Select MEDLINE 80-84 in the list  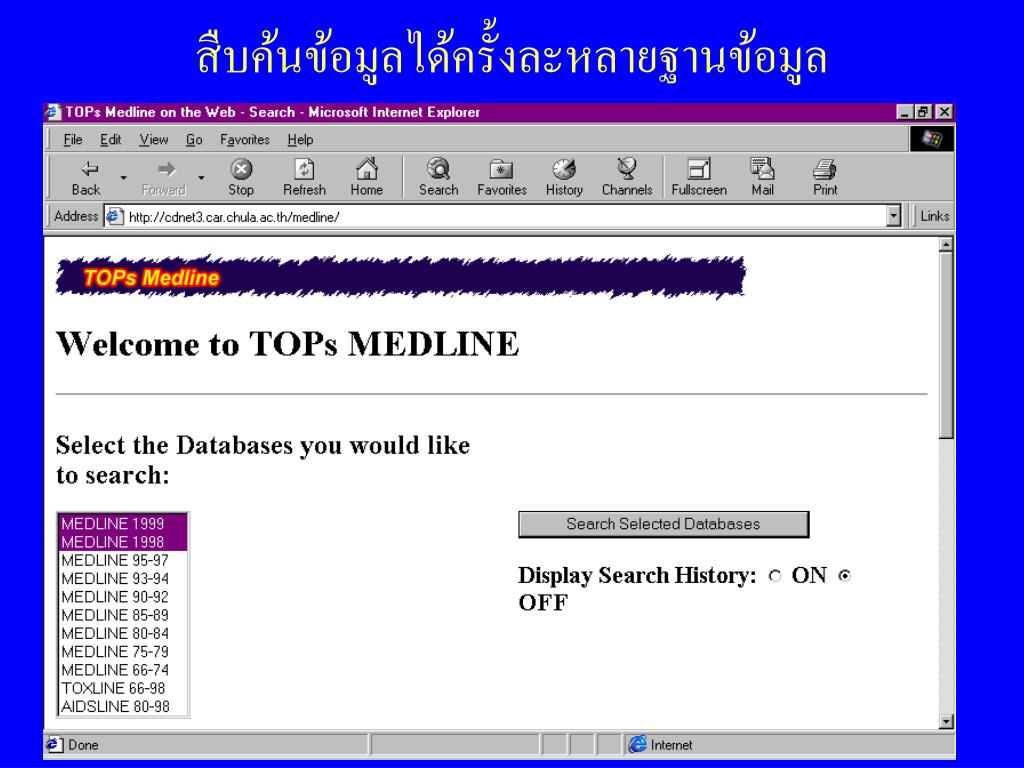click(123, 633)
